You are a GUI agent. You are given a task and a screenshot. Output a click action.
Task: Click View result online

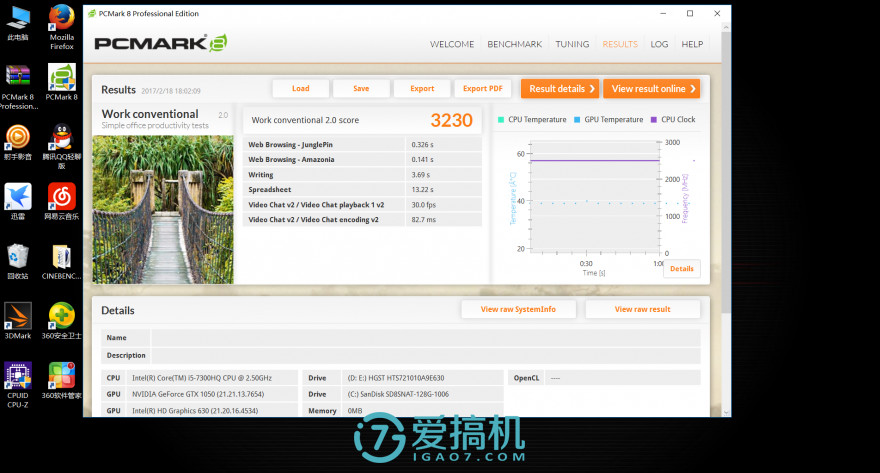tap(652, 89)
